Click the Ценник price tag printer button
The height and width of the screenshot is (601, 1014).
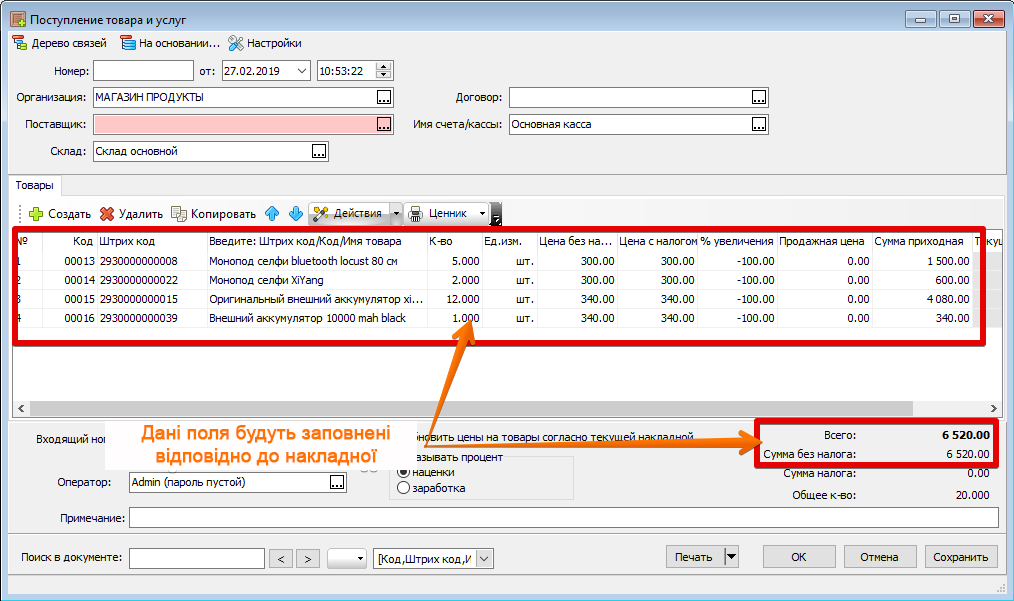tap(440, 213)
